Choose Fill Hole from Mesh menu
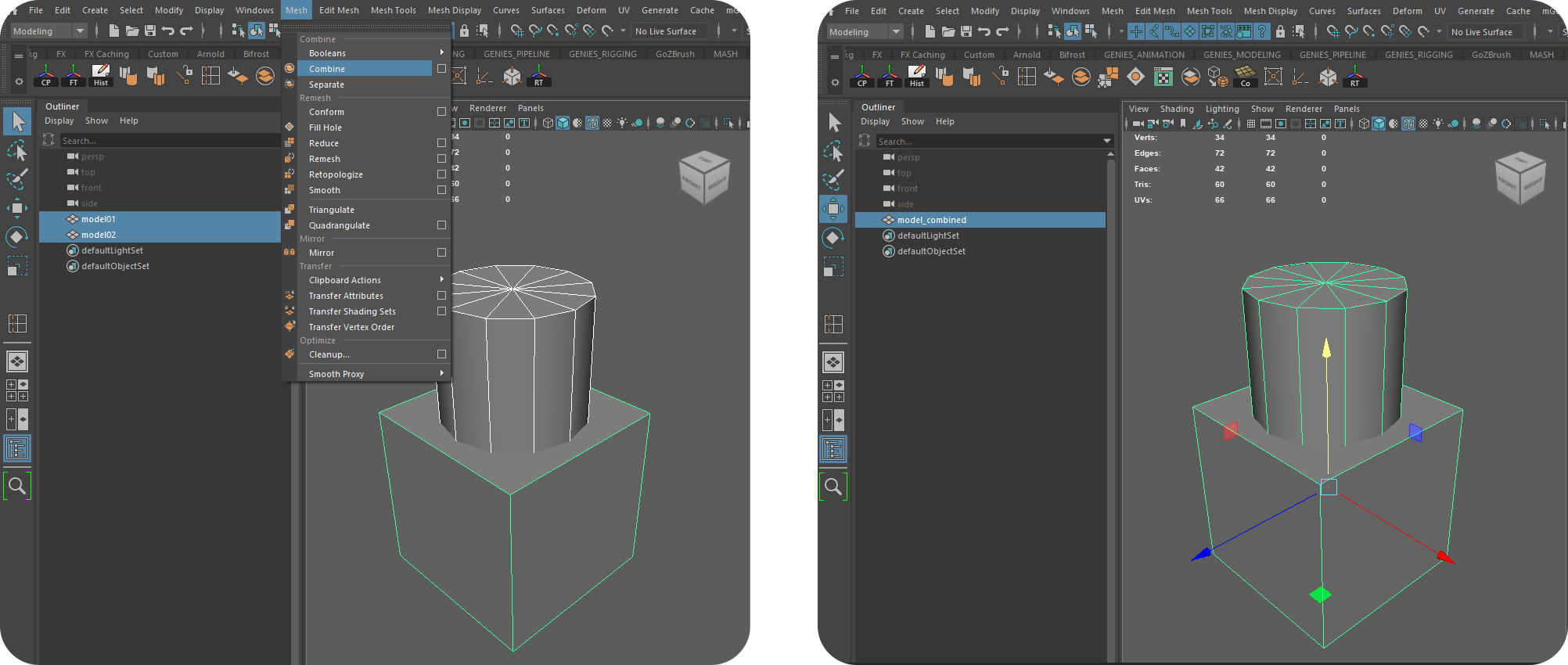 tap(325, 128)
